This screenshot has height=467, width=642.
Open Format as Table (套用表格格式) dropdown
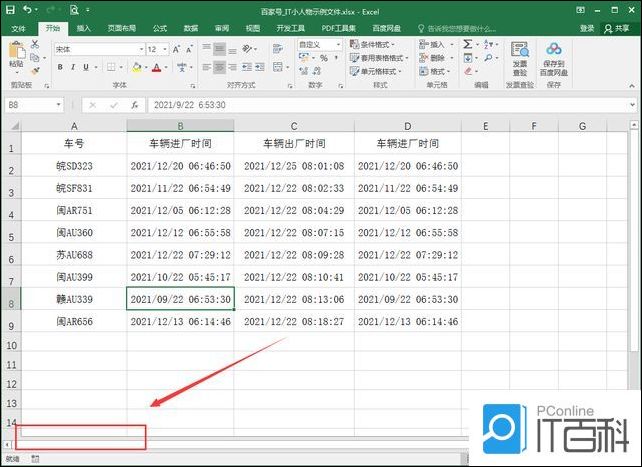click(x=379, y=58)
